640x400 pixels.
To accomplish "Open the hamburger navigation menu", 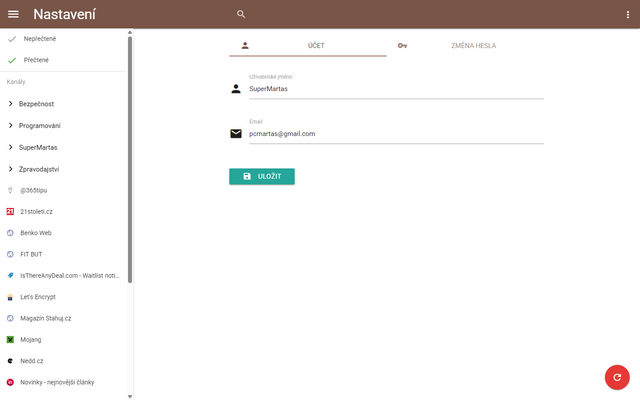I will [13, 14].
